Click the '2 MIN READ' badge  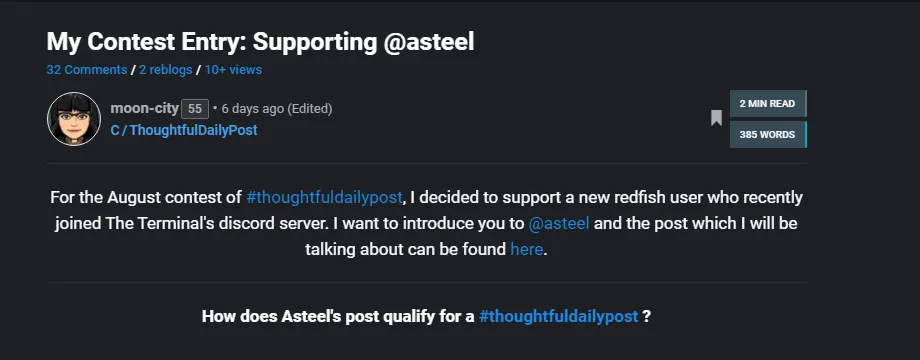pos(767,104)
